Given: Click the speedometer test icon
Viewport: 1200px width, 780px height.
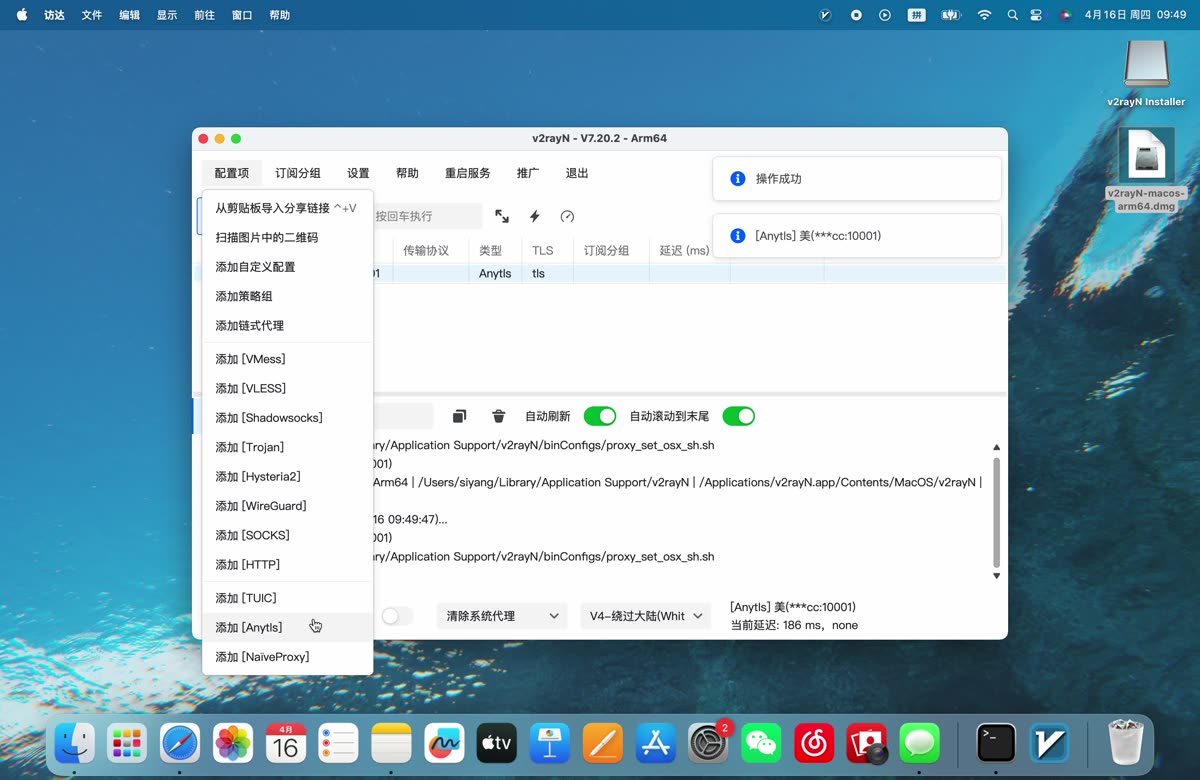Looking at the screenshot, I should [x=567, y=216].
